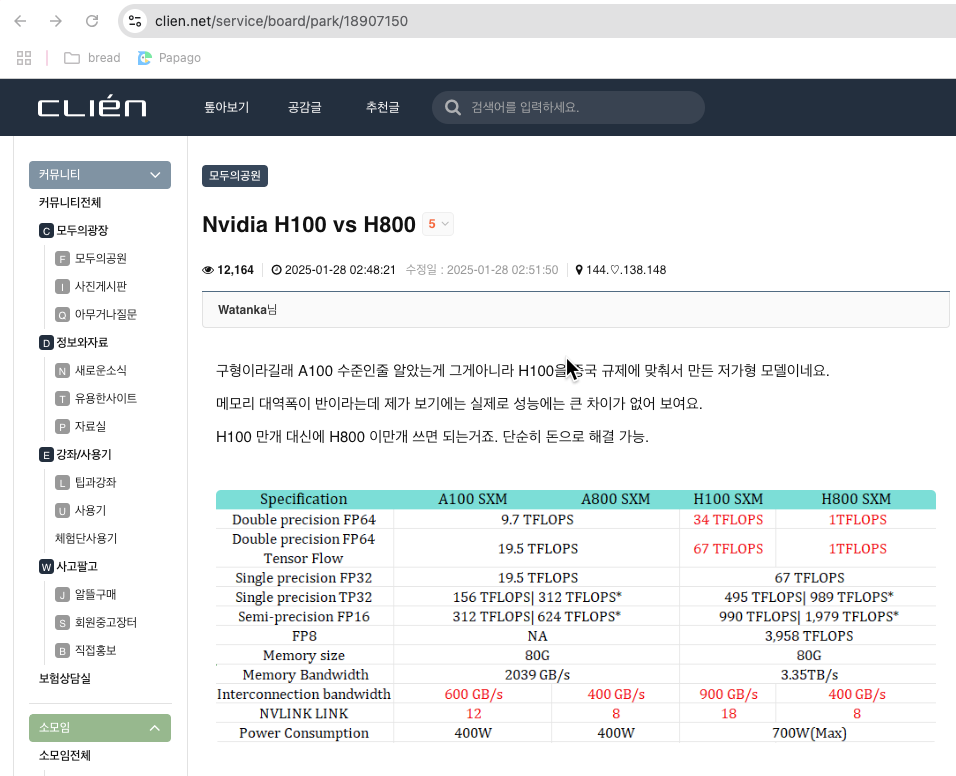Open the 공감글 menu

(x=304, y=107)
